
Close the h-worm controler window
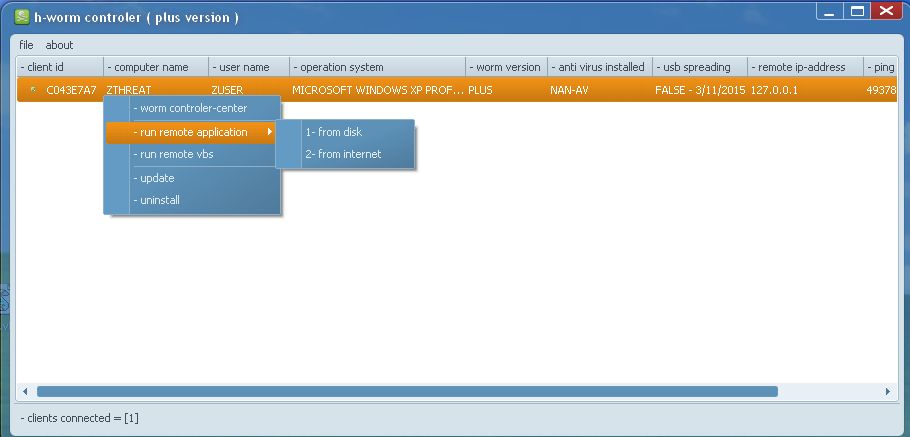(885, 11)
